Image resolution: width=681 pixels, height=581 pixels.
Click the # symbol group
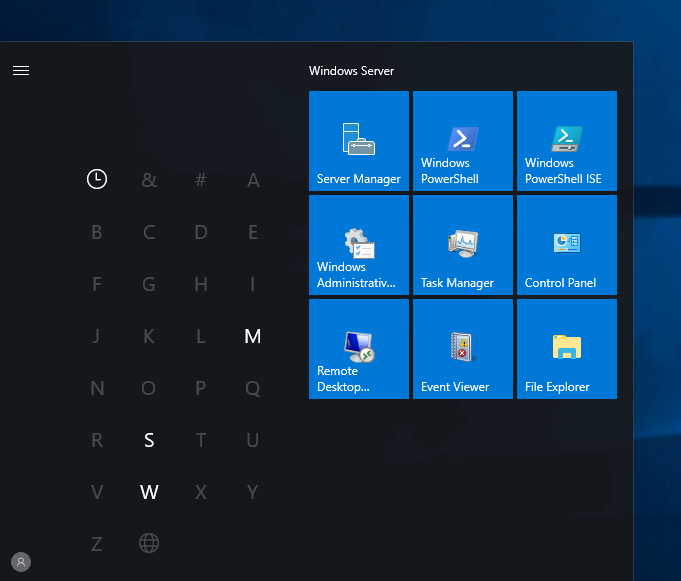(x=201, y=180)
